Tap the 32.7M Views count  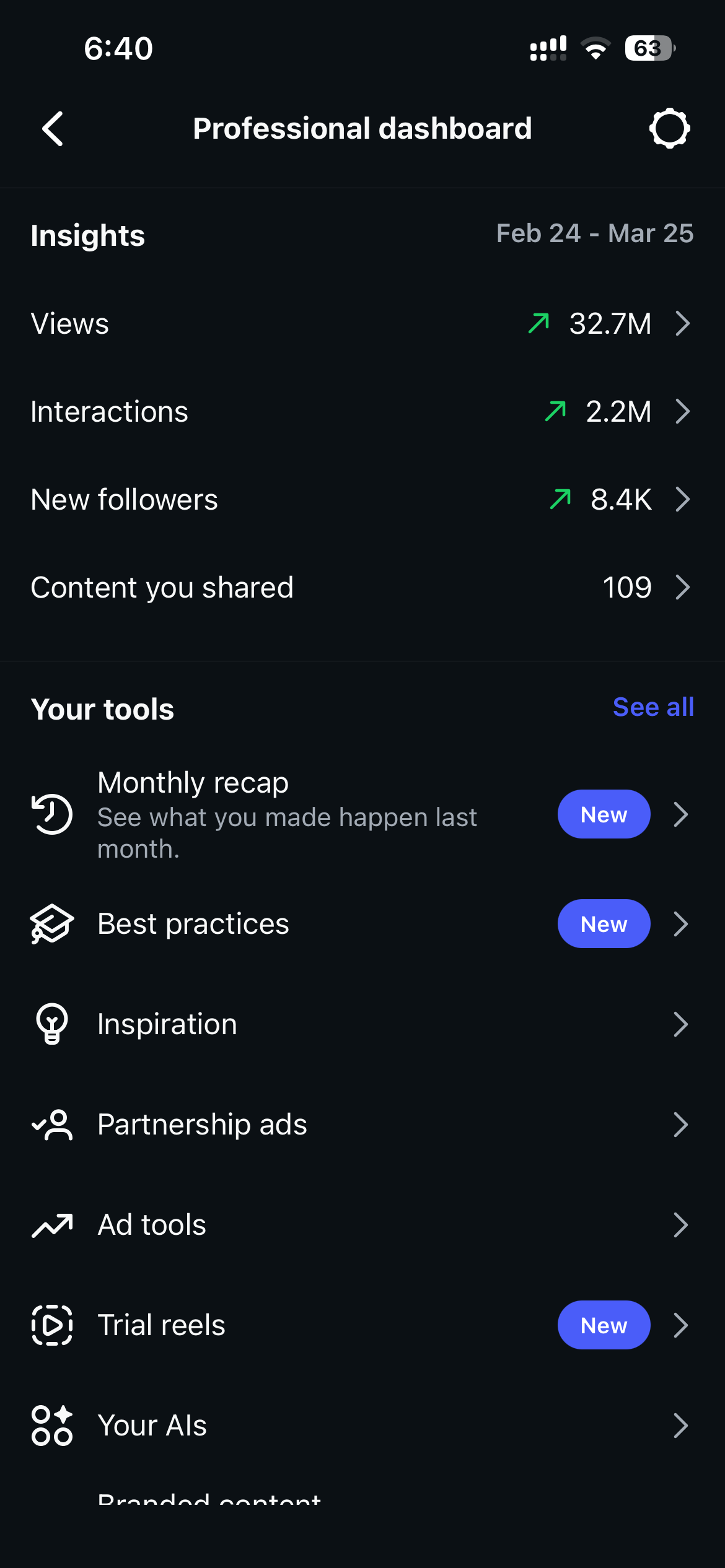pyautogui.click(x=610, y=323)
